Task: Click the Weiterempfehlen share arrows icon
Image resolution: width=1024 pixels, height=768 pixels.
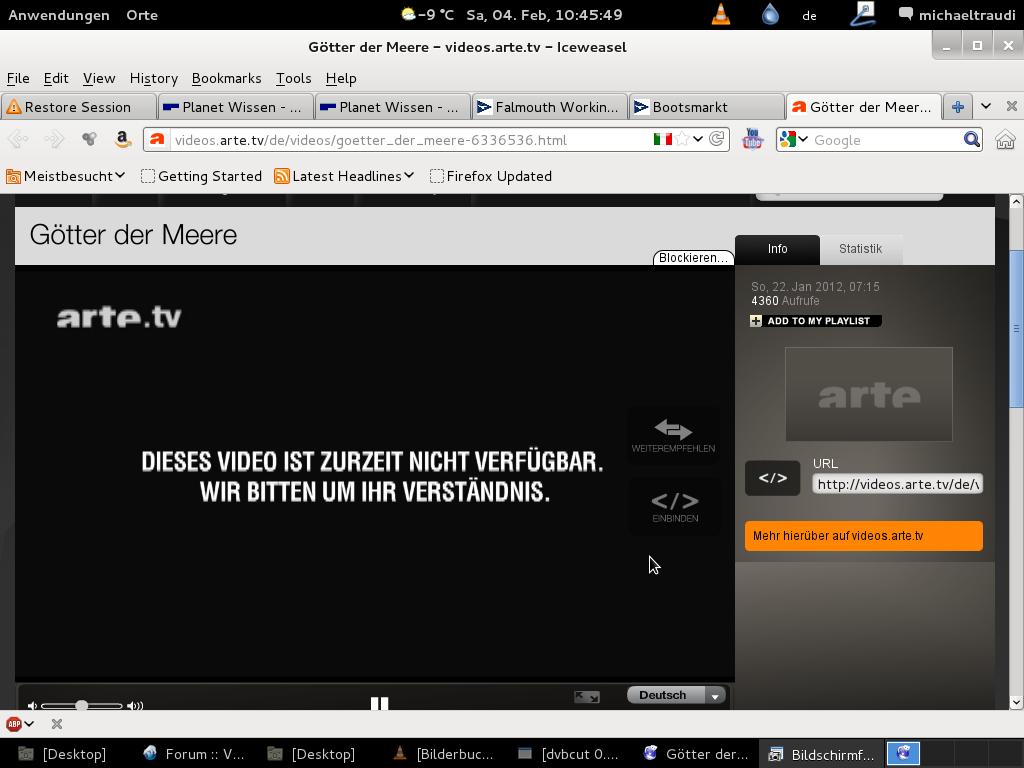Action: click(673, 429)
